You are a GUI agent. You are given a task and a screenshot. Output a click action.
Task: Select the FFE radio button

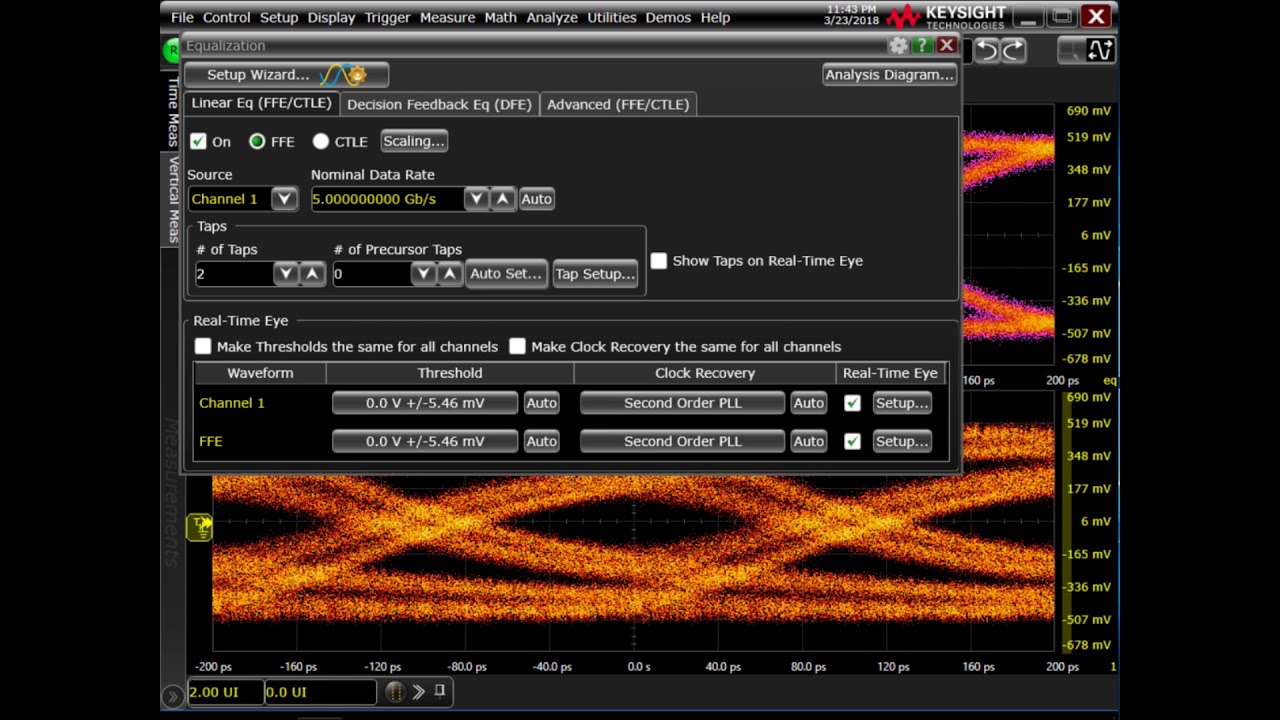tap(257, 142)
